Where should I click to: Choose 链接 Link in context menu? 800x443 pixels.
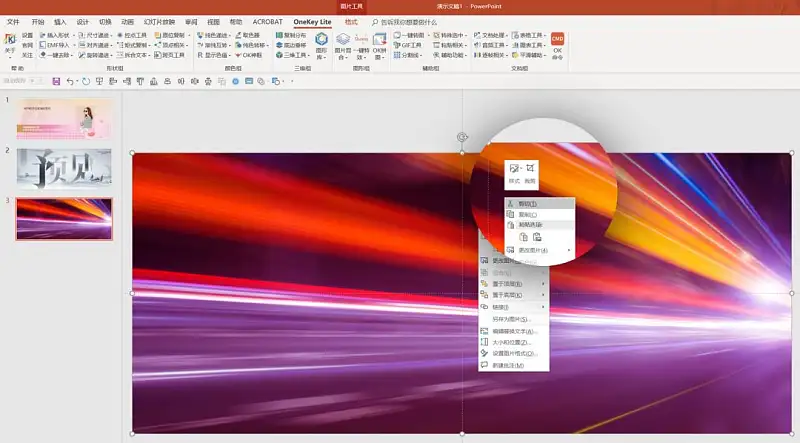click(x=514, y=307)
